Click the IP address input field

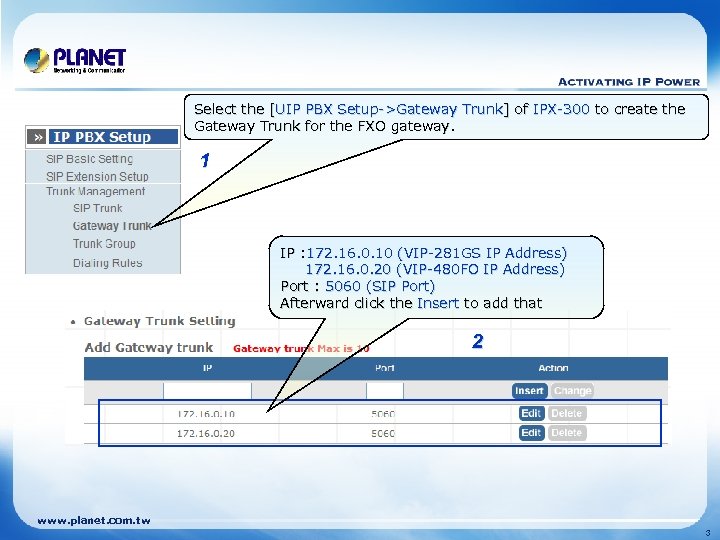tap(207, 391)
